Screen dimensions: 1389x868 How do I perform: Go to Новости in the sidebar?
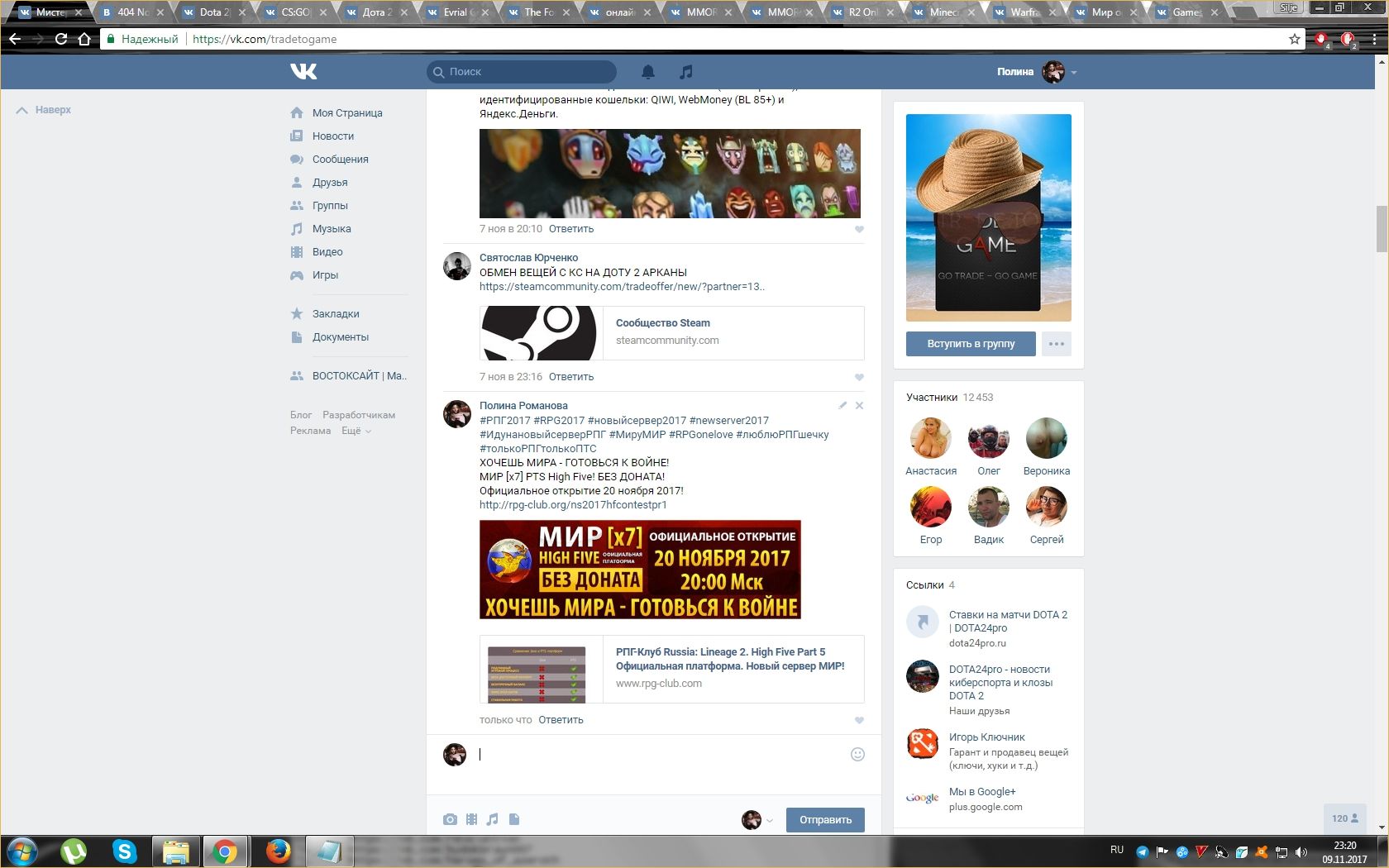pos(333,136)
